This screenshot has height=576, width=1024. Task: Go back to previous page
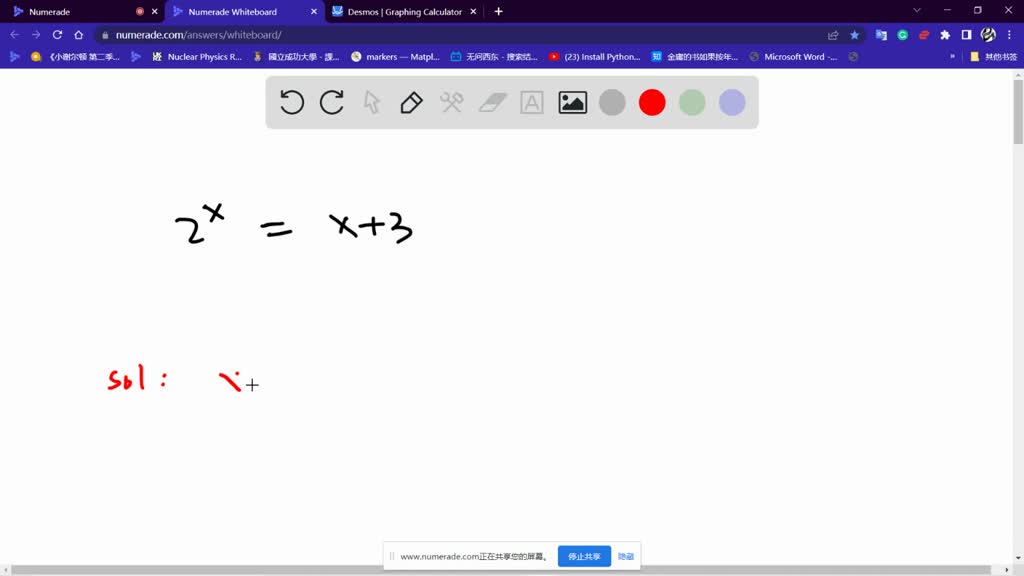click(14, 35)
